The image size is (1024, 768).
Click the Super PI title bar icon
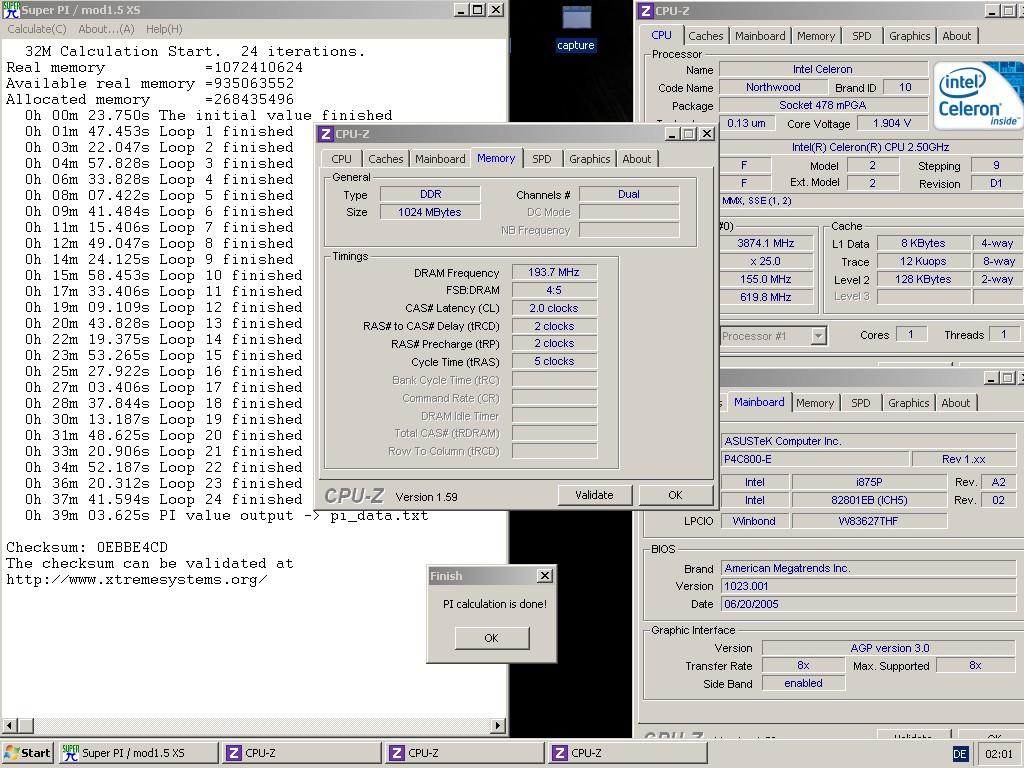coord(11,10)
